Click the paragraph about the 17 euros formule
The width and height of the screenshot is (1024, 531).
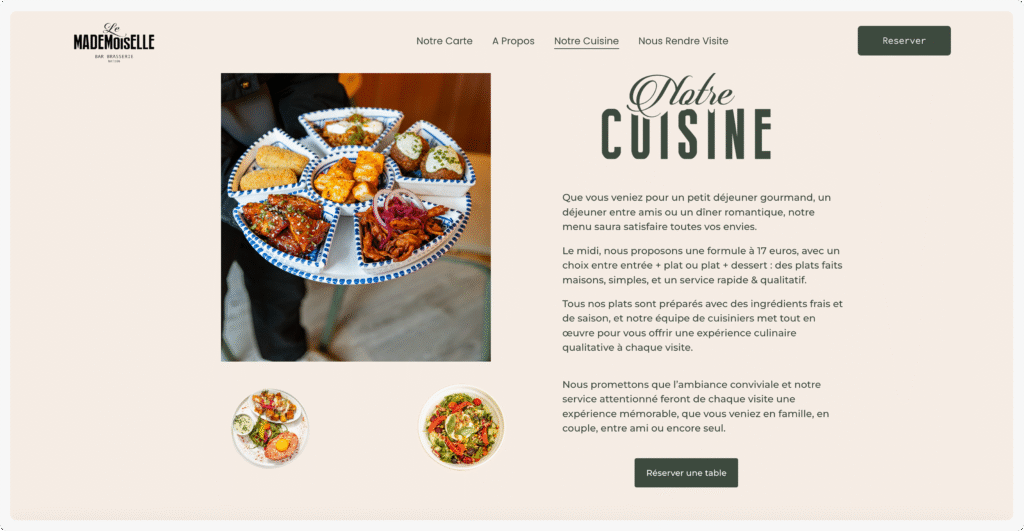[x=702, y=265]
